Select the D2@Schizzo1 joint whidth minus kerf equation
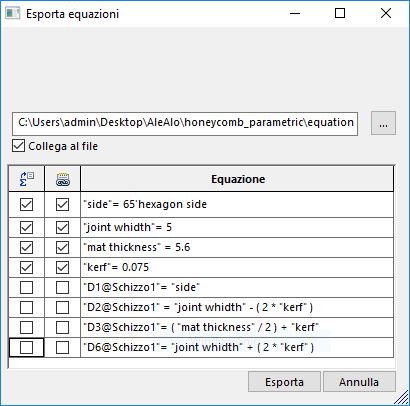 [x=198, y=308]
